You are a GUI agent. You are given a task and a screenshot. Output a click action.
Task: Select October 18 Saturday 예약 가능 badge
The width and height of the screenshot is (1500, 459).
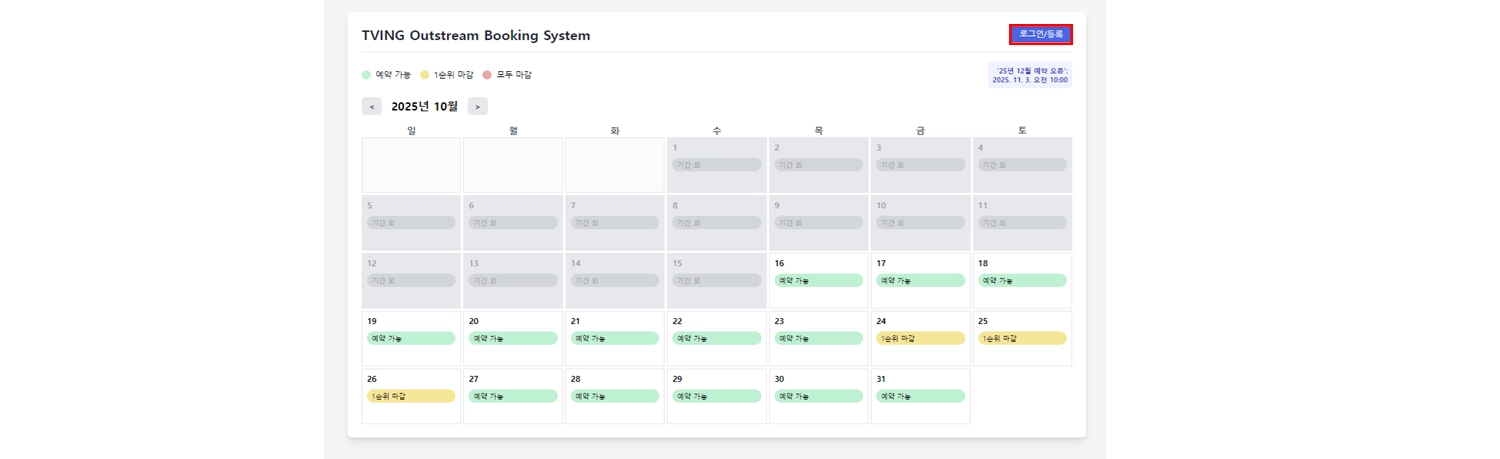(1022, 281)
